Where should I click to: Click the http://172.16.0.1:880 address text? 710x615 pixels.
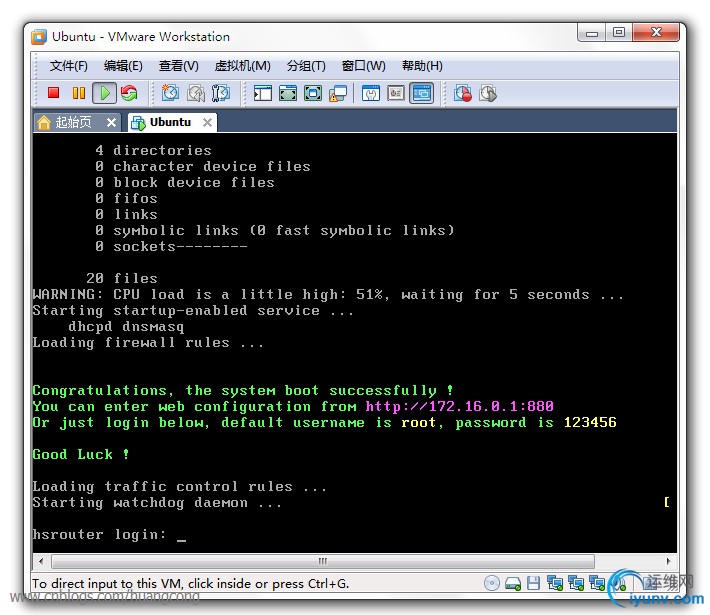click(x=460, y=406)
